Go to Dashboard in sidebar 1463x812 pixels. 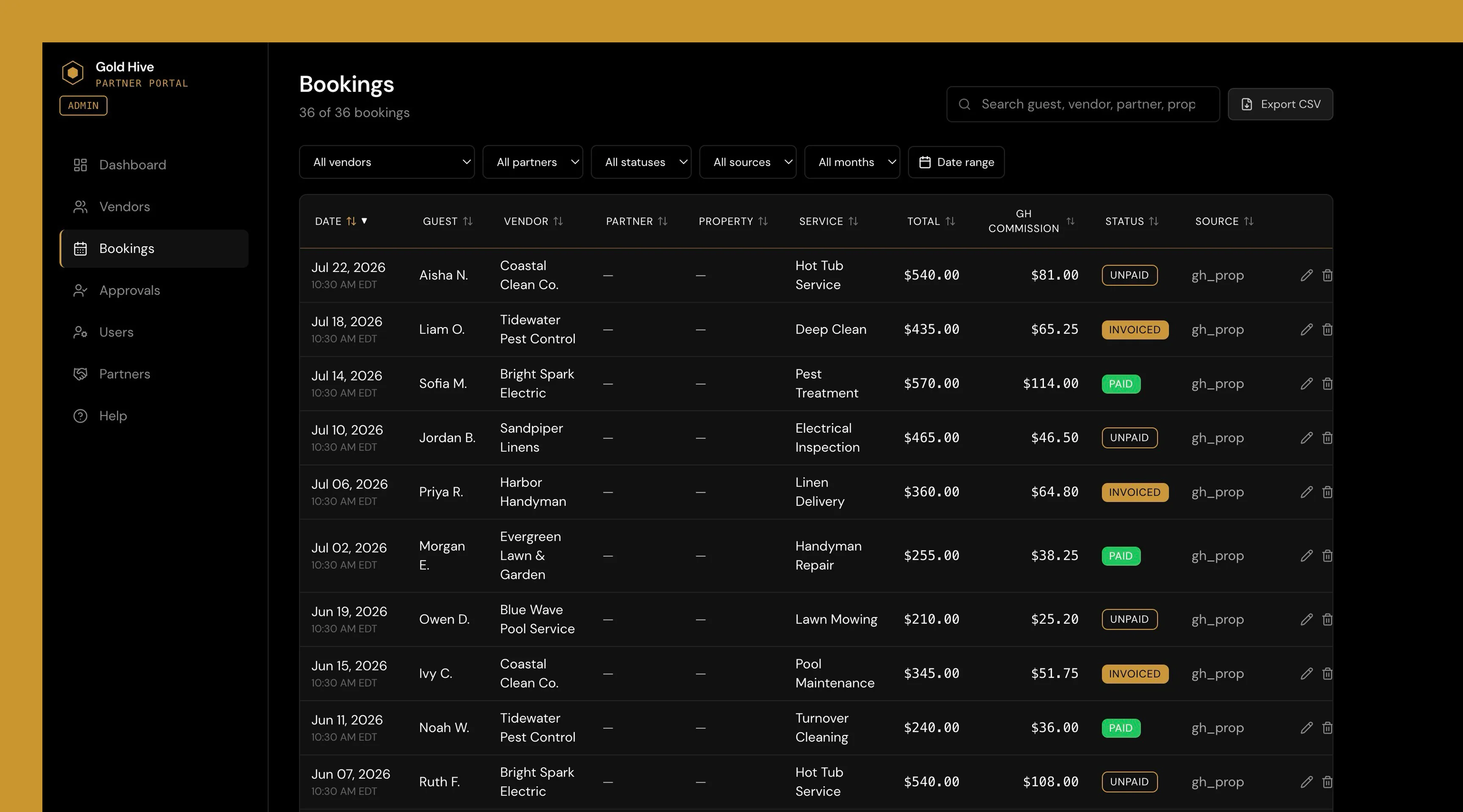(154, 165)
